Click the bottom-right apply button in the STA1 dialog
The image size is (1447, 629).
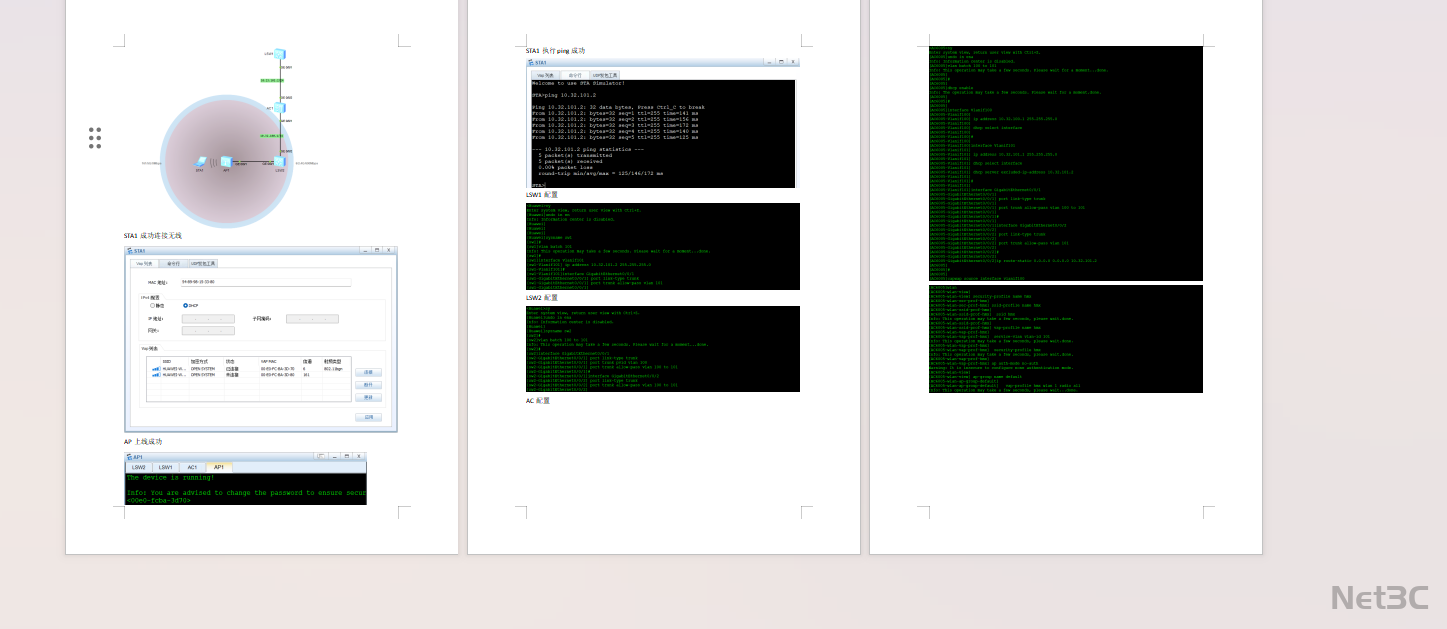(368, 417)
